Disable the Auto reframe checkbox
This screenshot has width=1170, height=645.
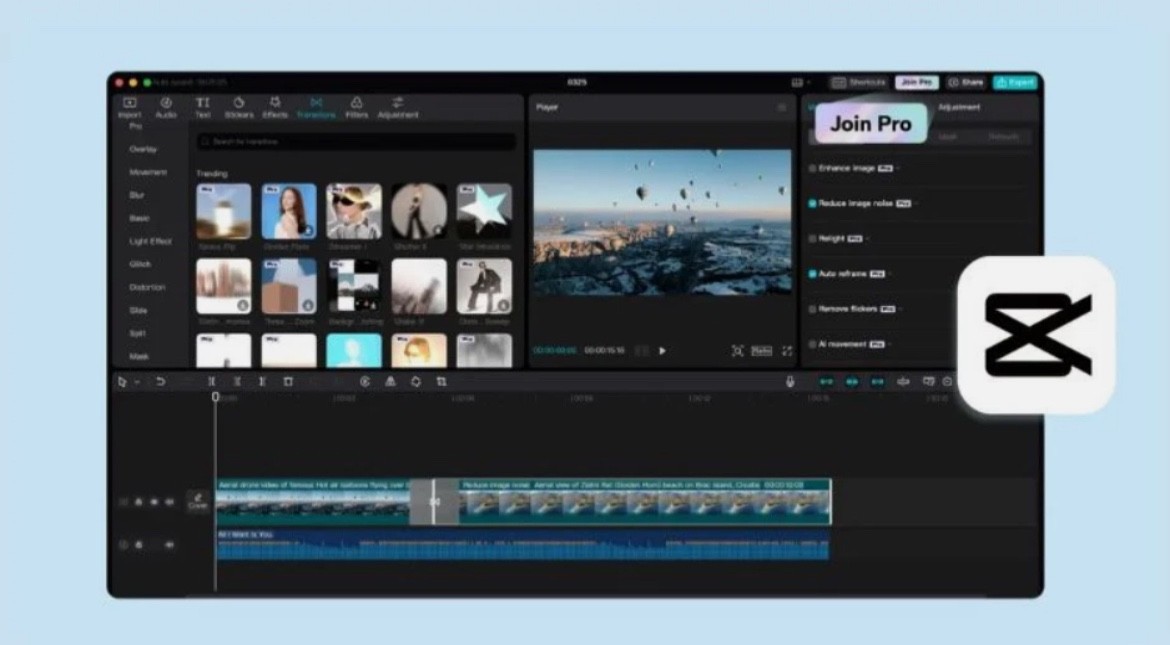(x=813, y=274)
